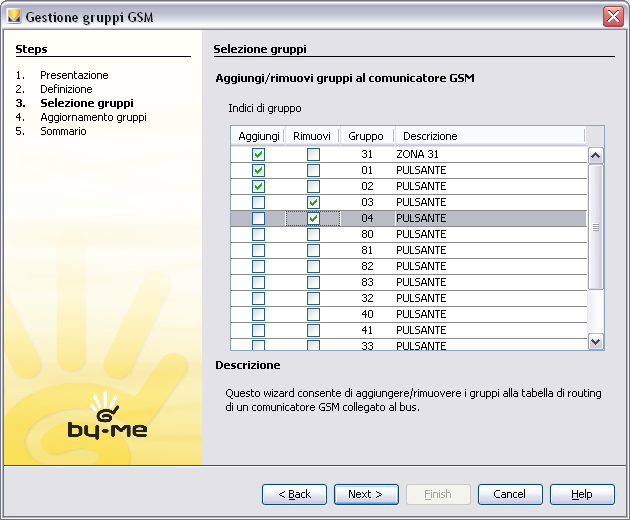630x520 pixels.
Task: Select the ZONA 31 description cell
Action: (x=491, y=154)
